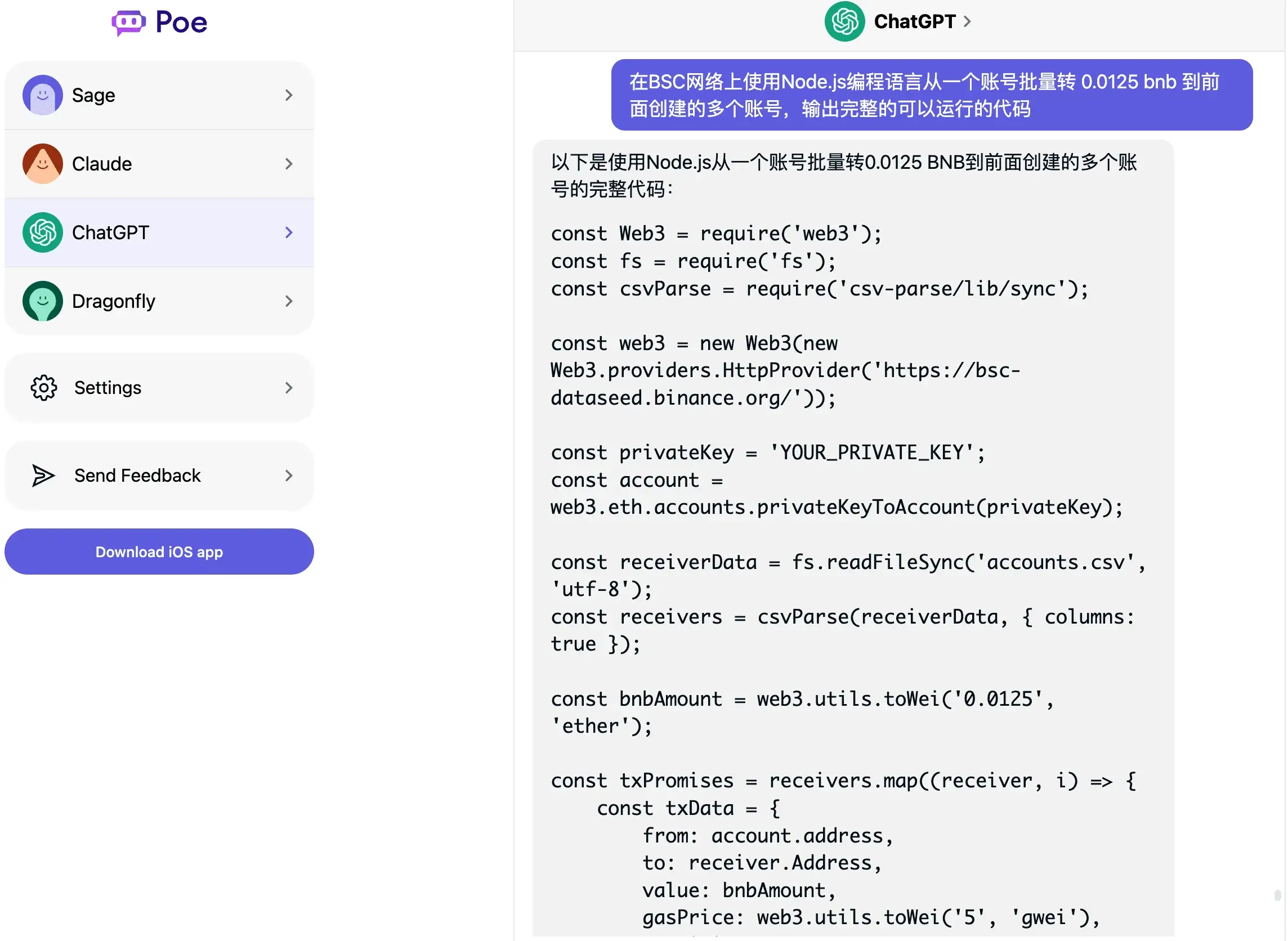Click the chat scrollbar thumb

tap(1278, 895)
